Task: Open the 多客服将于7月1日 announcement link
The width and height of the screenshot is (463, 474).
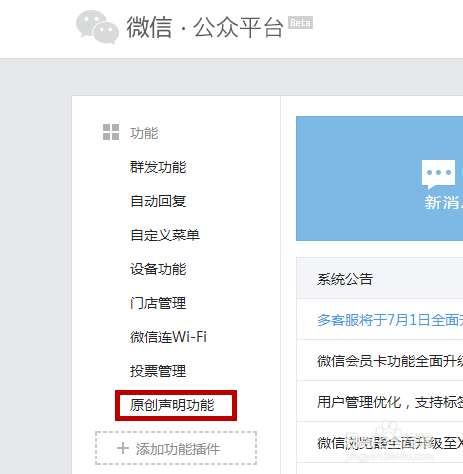Action: click(390, 320)
